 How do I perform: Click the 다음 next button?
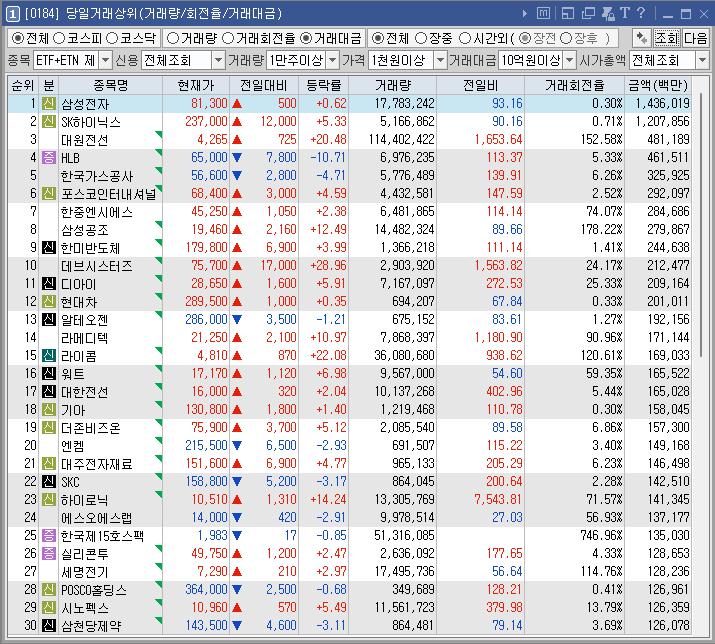(695, 38)
